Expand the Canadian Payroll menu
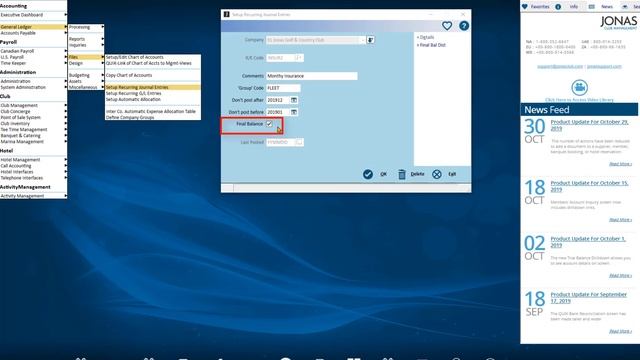640x360 pixels. coord(34,51)
